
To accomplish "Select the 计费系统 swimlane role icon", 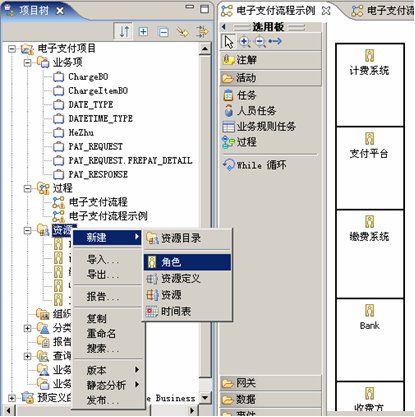I will click(x=369, y=56).
